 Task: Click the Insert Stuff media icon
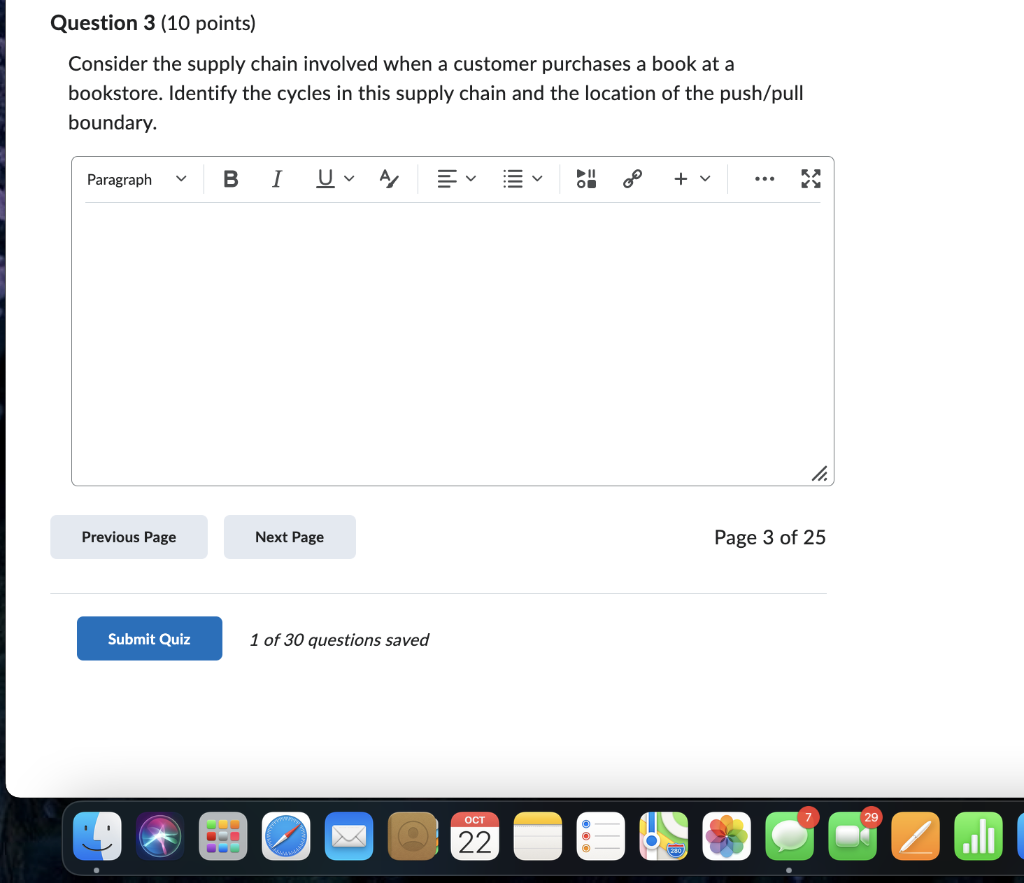pyautogui.click(x=586, y=179)
